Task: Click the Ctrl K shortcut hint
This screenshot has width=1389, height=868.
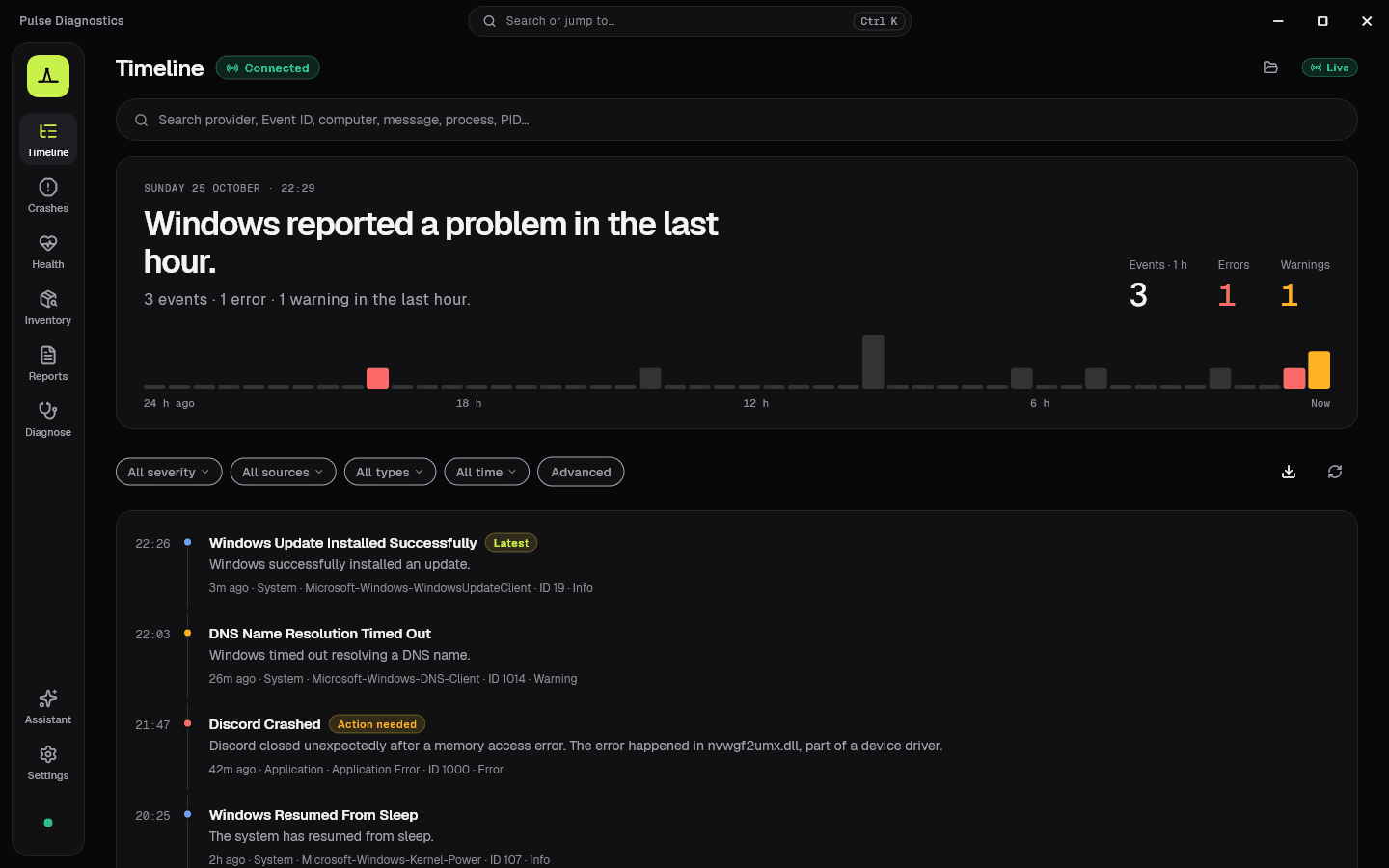Action: click(x=879, y=21)
